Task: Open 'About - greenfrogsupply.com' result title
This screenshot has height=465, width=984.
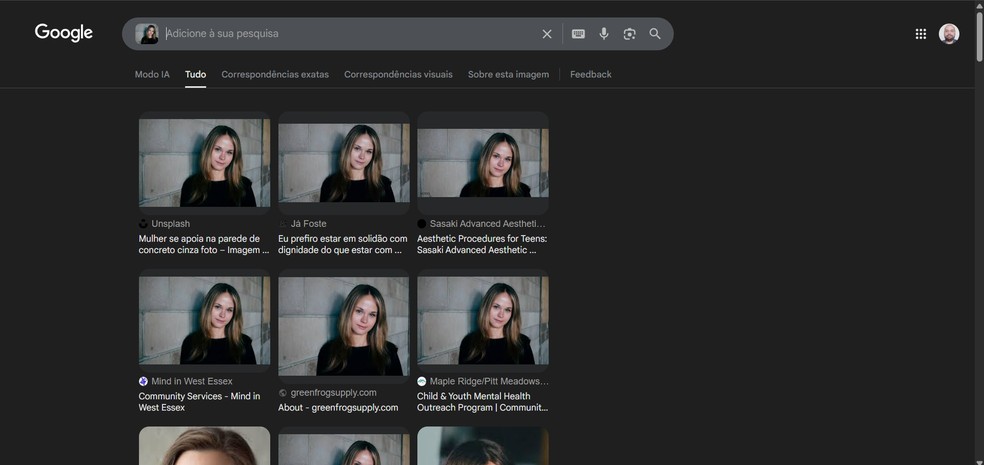Action: tap(338, 407)
